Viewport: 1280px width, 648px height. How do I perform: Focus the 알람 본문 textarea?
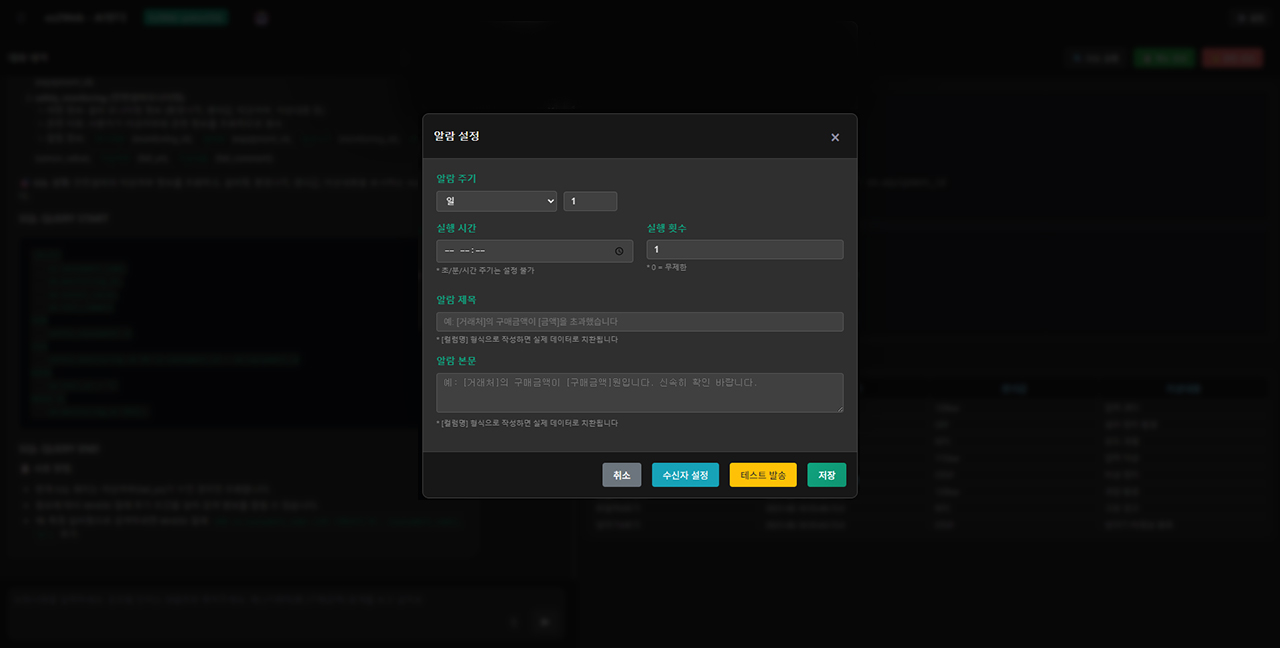pyautogui.click(x=639, y=392)
